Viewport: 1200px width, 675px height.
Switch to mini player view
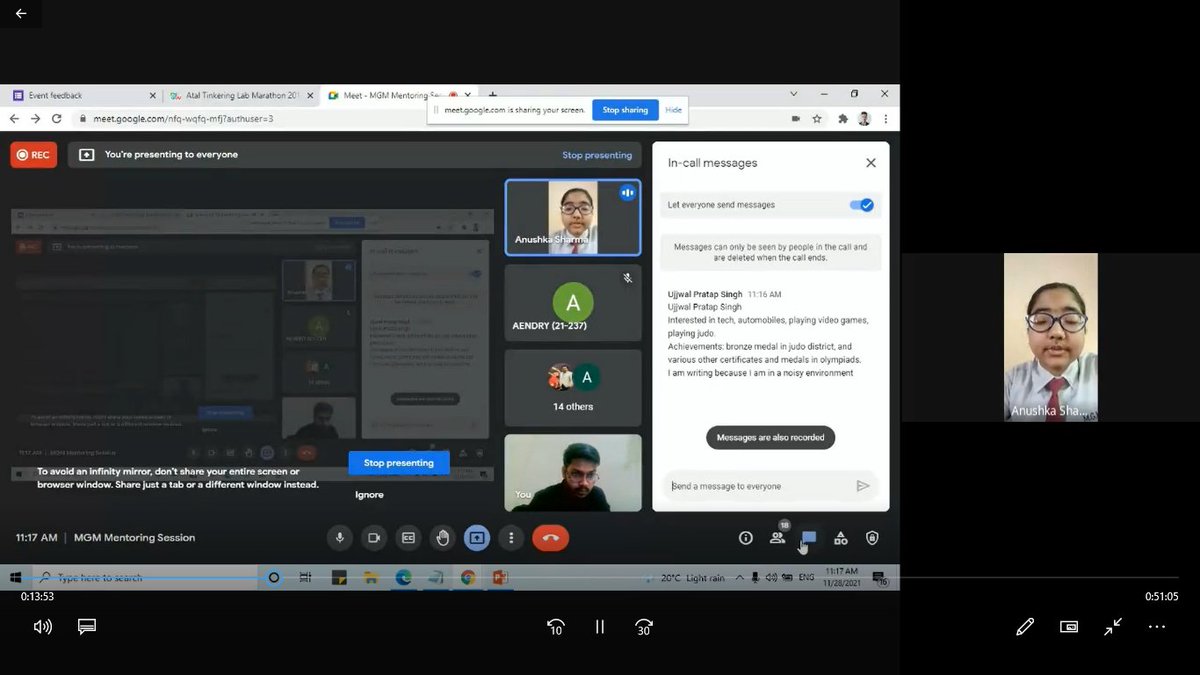1069,627
